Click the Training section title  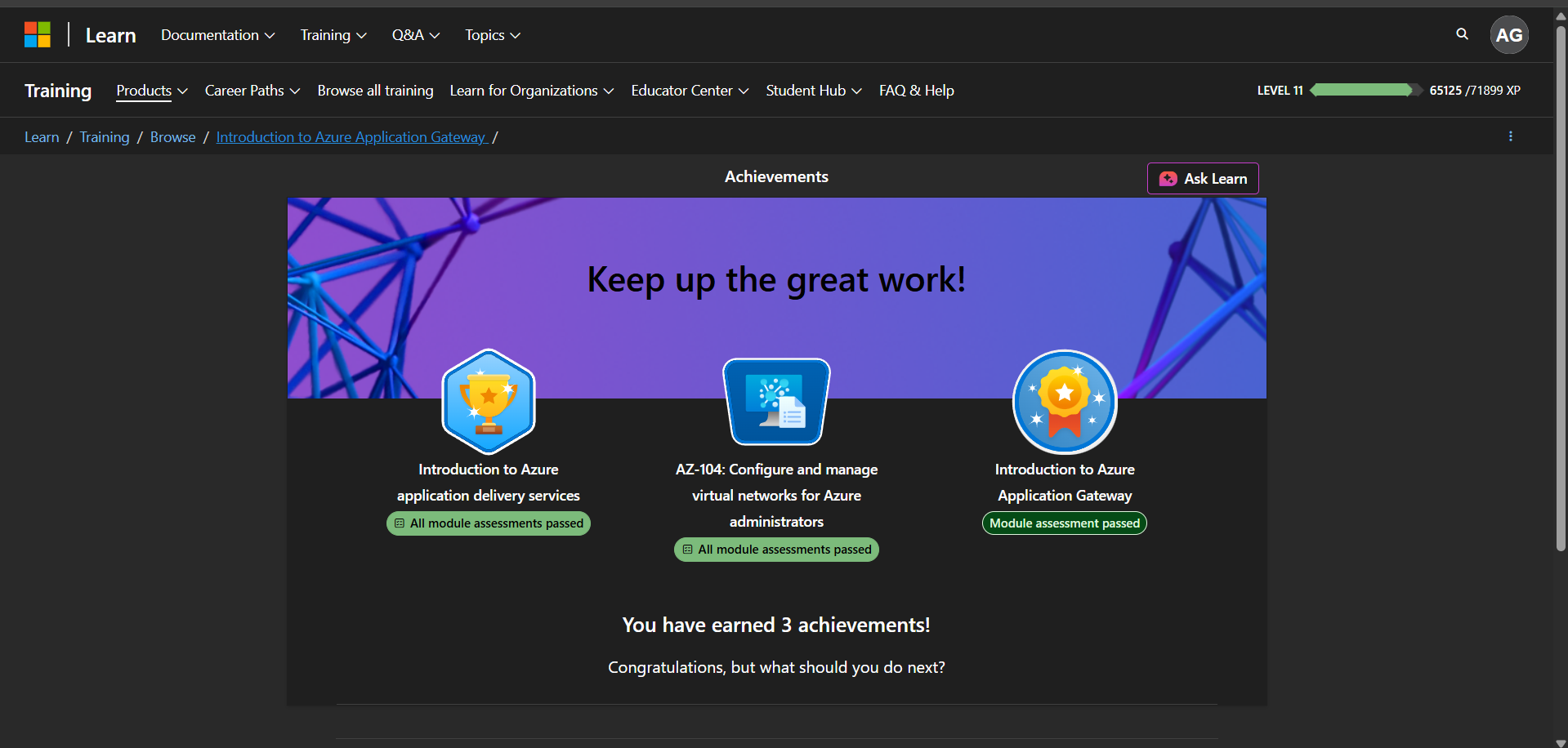click(x=58, y=91)
